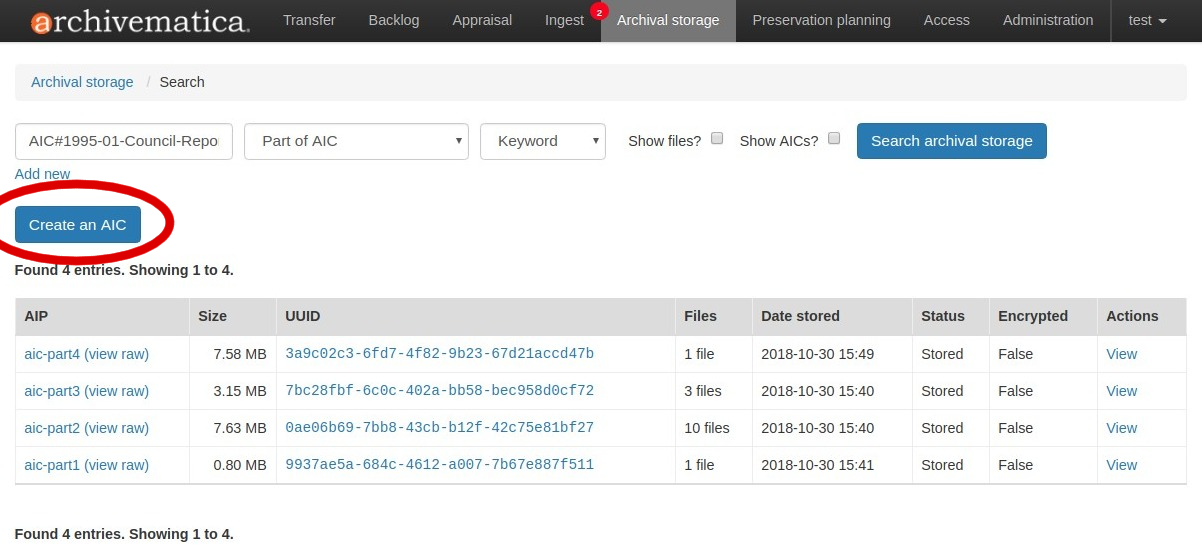The image size is (1202, 556).
Task: Enable the Show files checkbox
Action: tap(717, 139)
